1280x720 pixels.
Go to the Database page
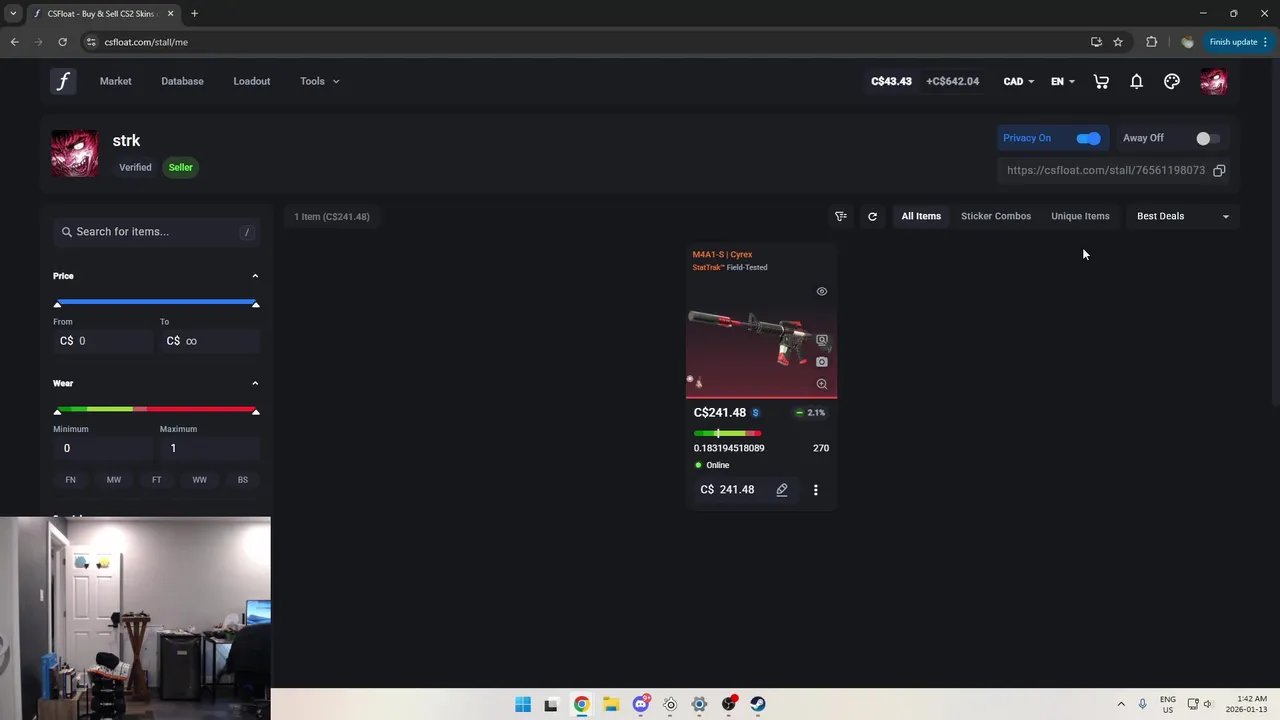tap(182, 81)
